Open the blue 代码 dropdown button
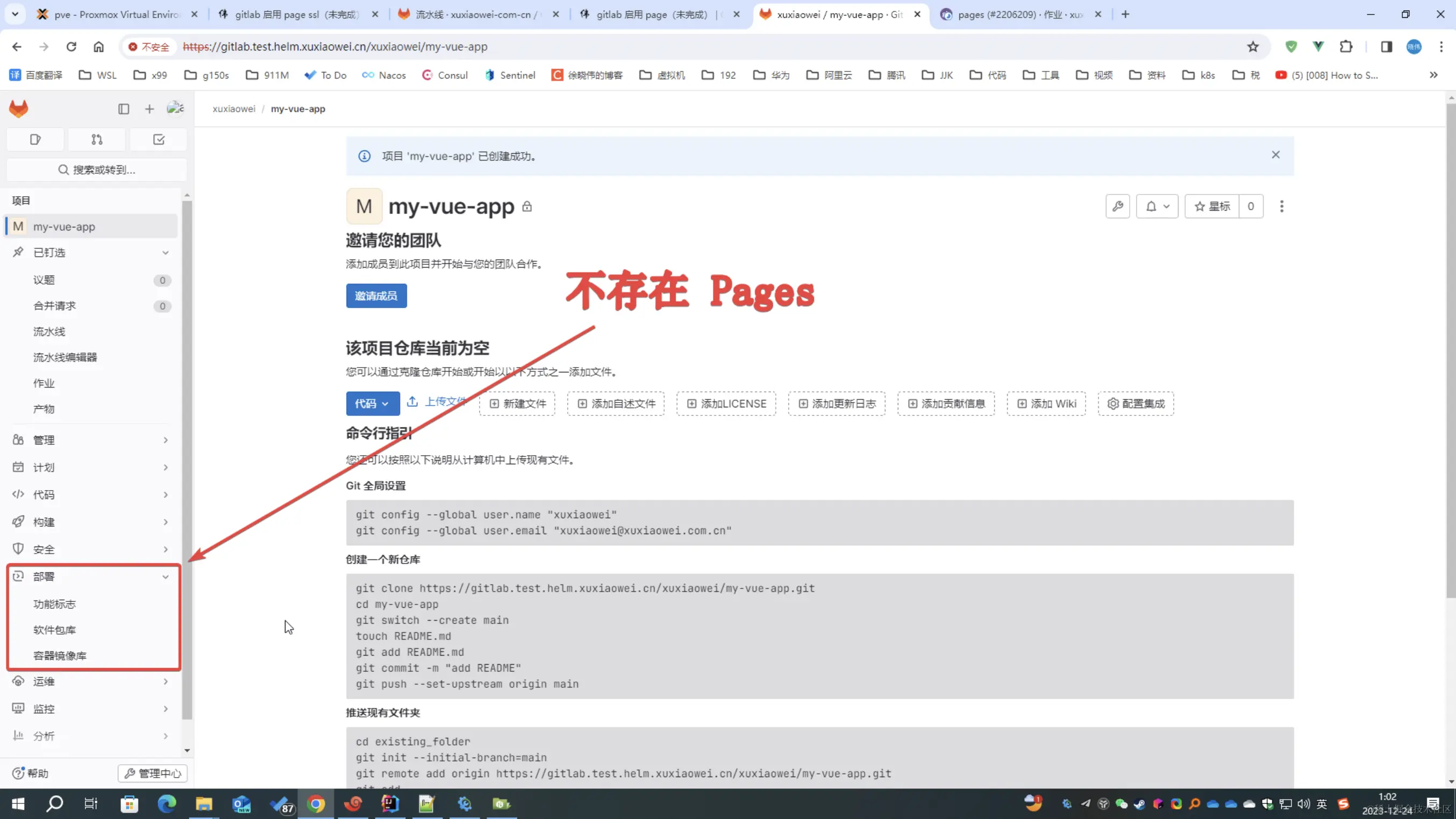The height and width of the screenshot is (819, 1456). [373, 403]
